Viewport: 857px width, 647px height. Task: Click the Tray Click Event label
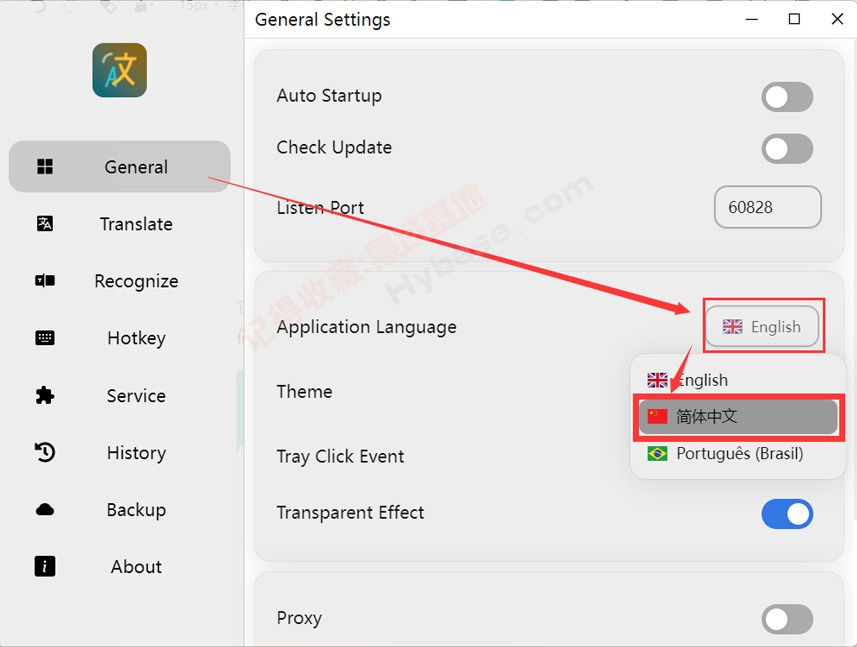[340, 456]
